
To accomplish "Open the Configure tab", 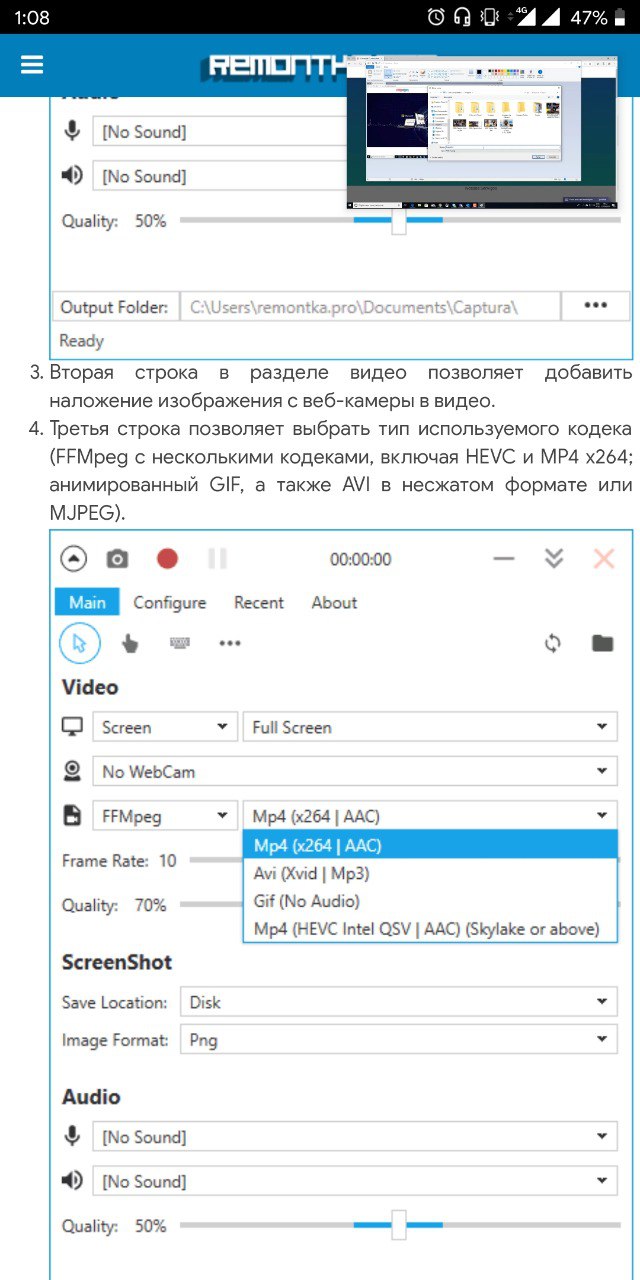I will coord(170,602).
